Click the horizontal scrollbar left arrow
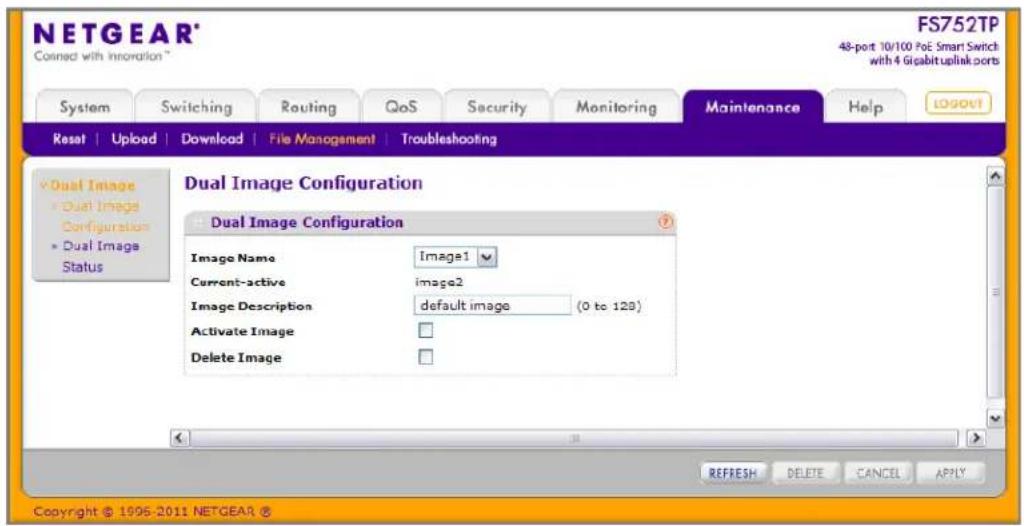 pyautogui.click(x=178, y=437)
